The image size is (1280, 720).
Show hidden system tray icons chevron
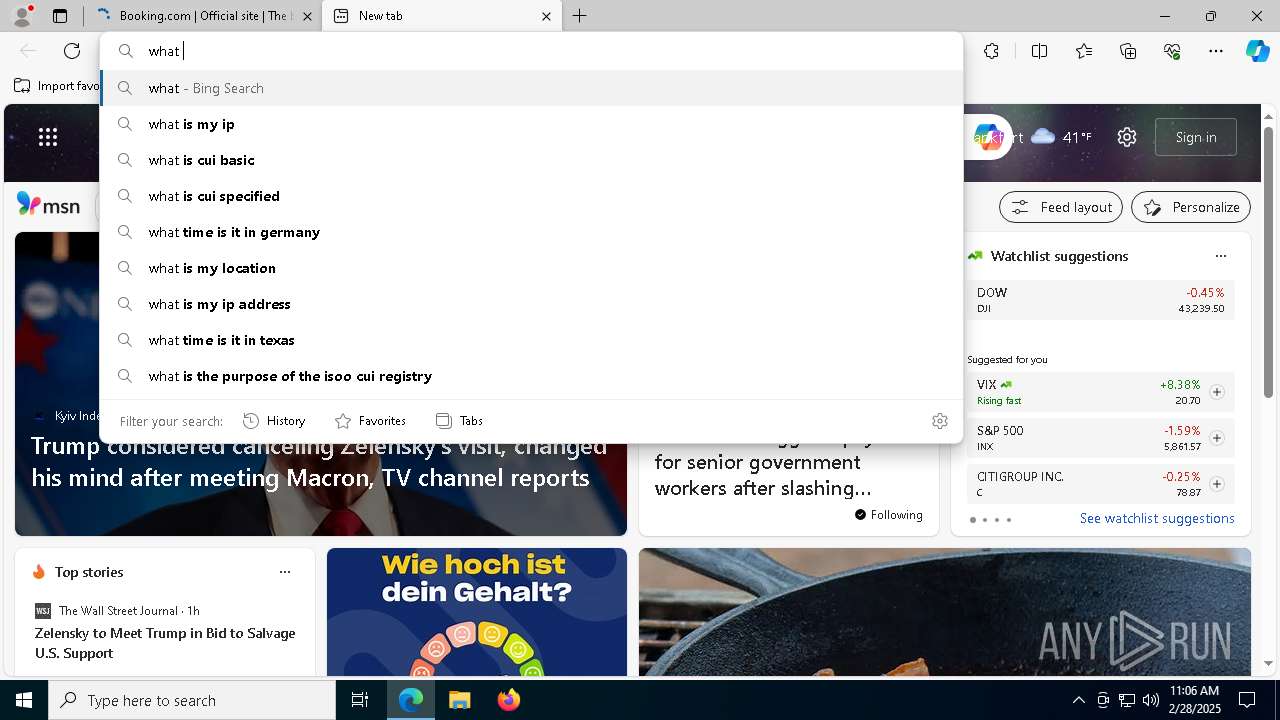click(1078, 700)
